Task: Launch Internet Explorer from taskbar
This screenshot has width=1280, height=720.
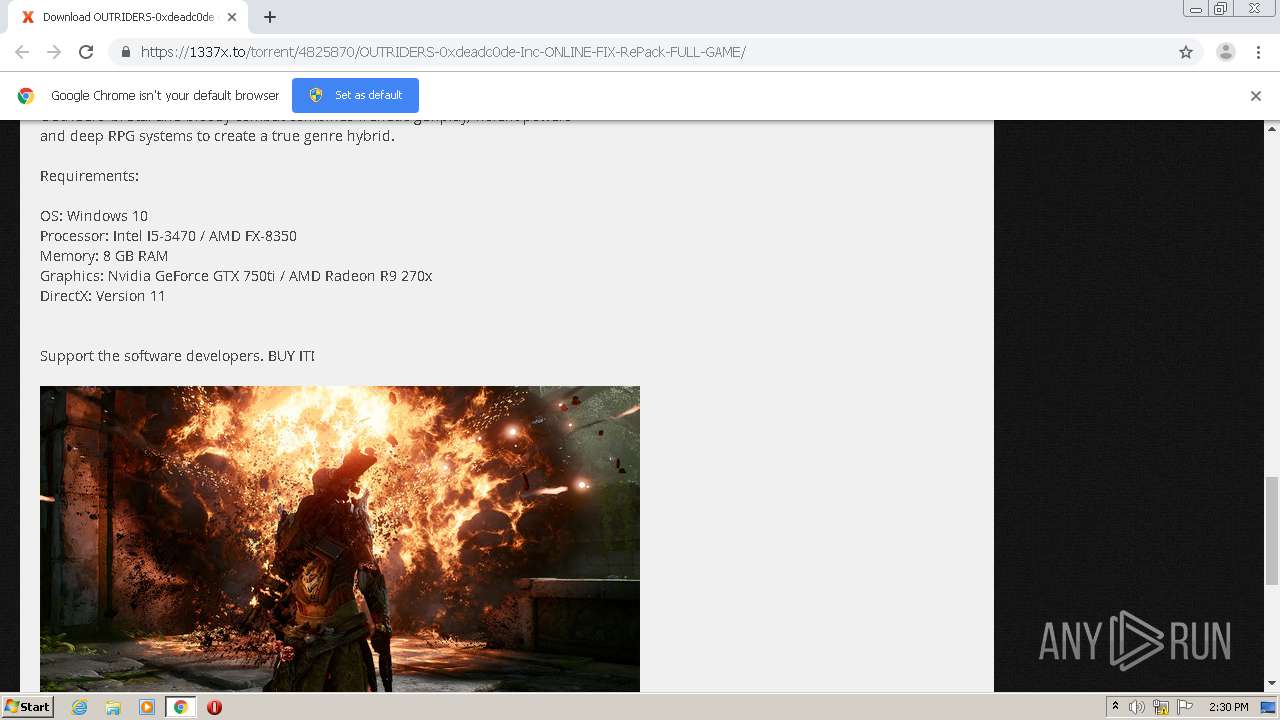Action: [x=80, y=707]
